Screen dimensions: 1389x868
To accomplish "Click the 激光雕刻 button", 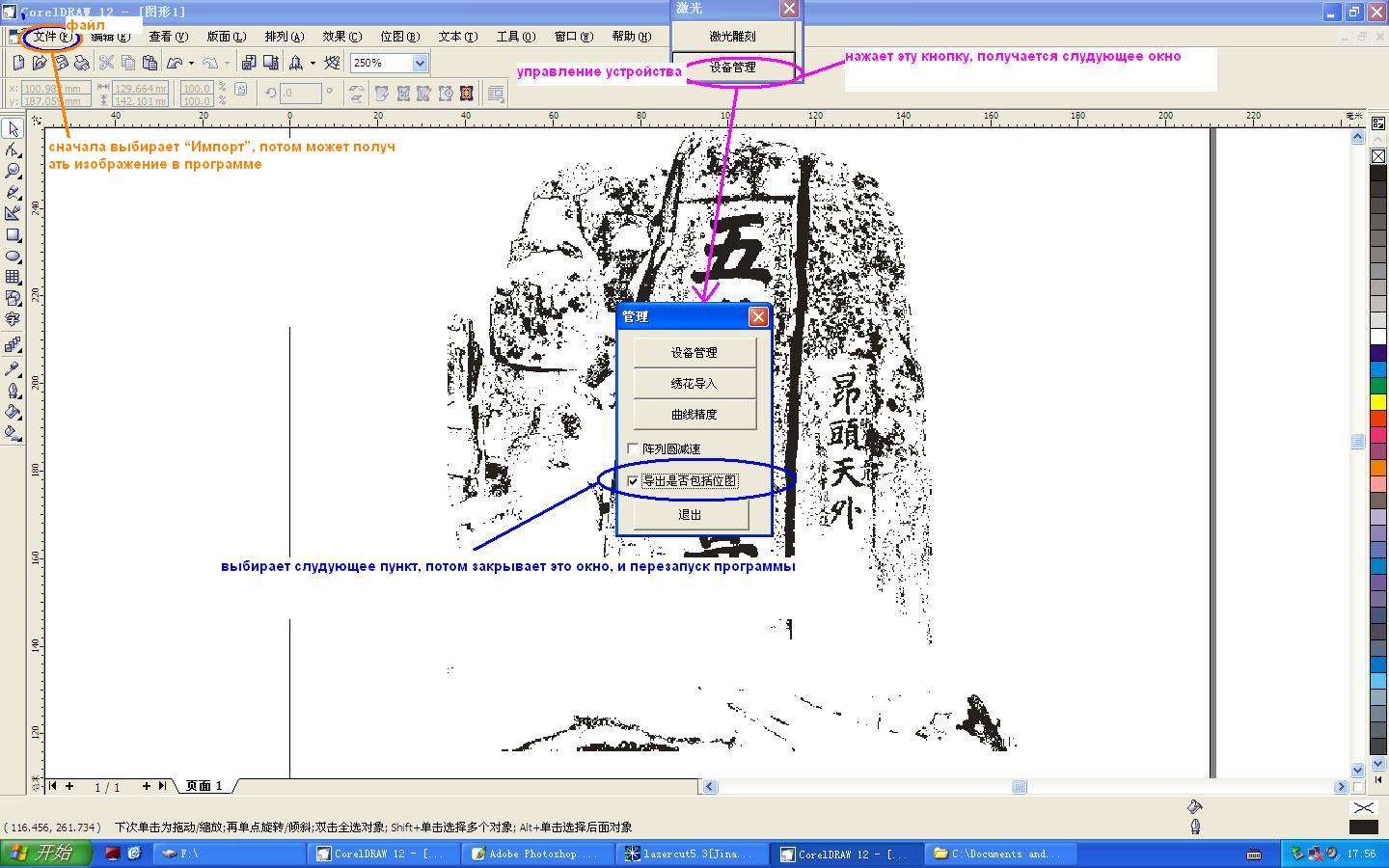I will coord(732,37).
